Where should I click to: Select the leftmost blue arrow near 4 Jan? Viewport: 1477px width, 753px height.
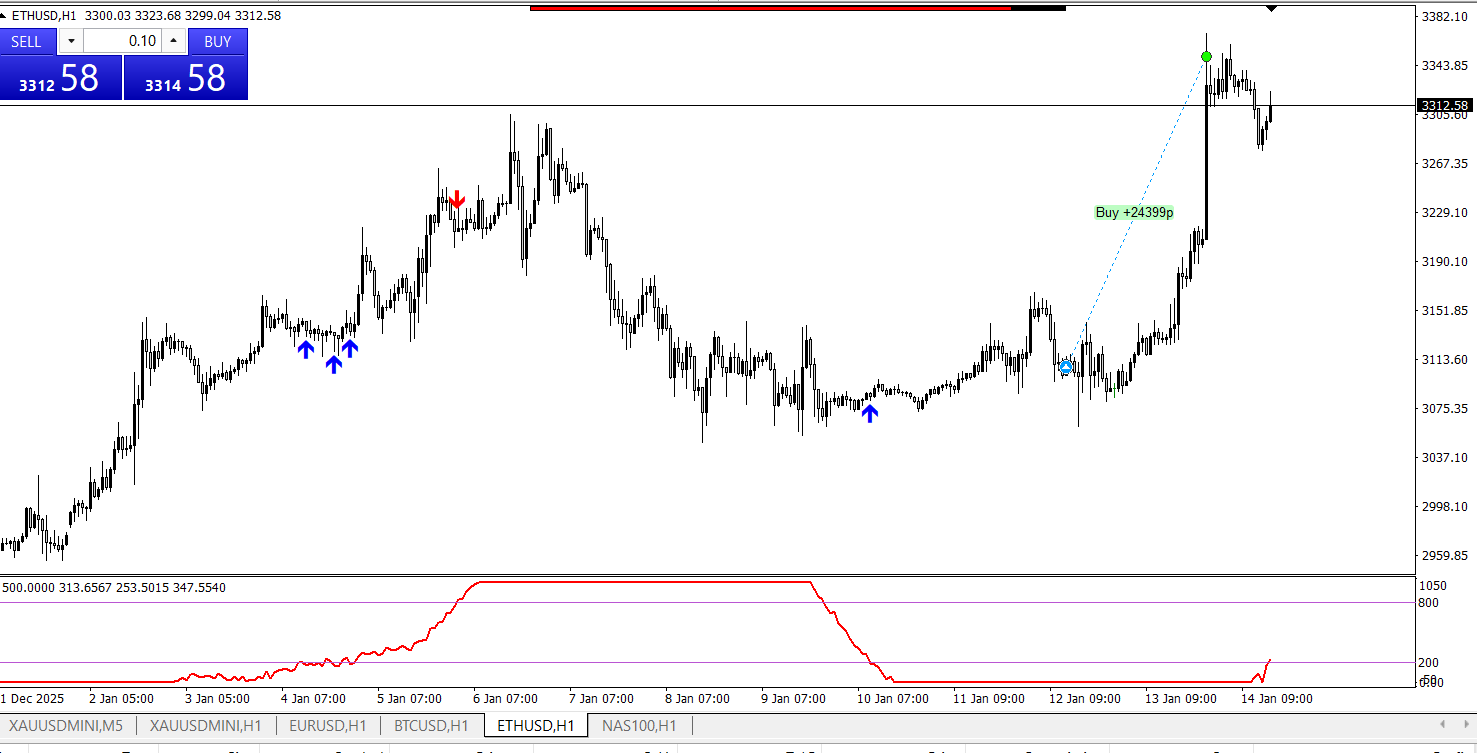pos(305,348)
